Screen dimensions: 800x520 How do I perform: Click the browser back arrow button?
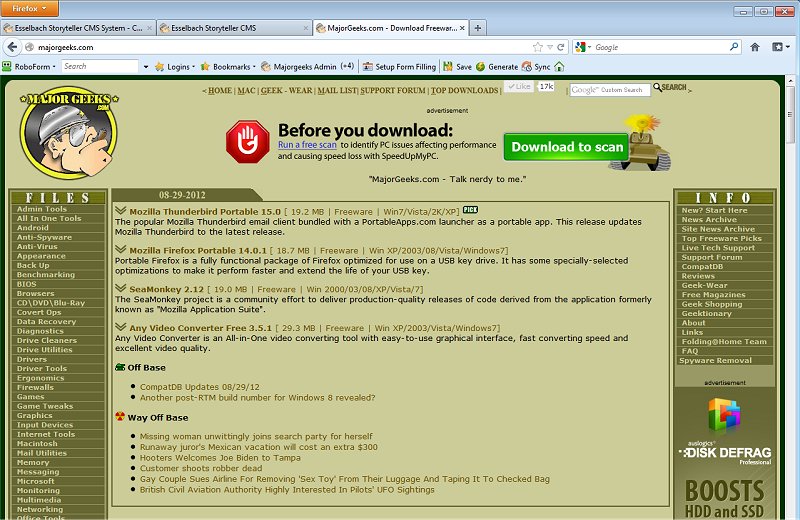pos(12,47)
